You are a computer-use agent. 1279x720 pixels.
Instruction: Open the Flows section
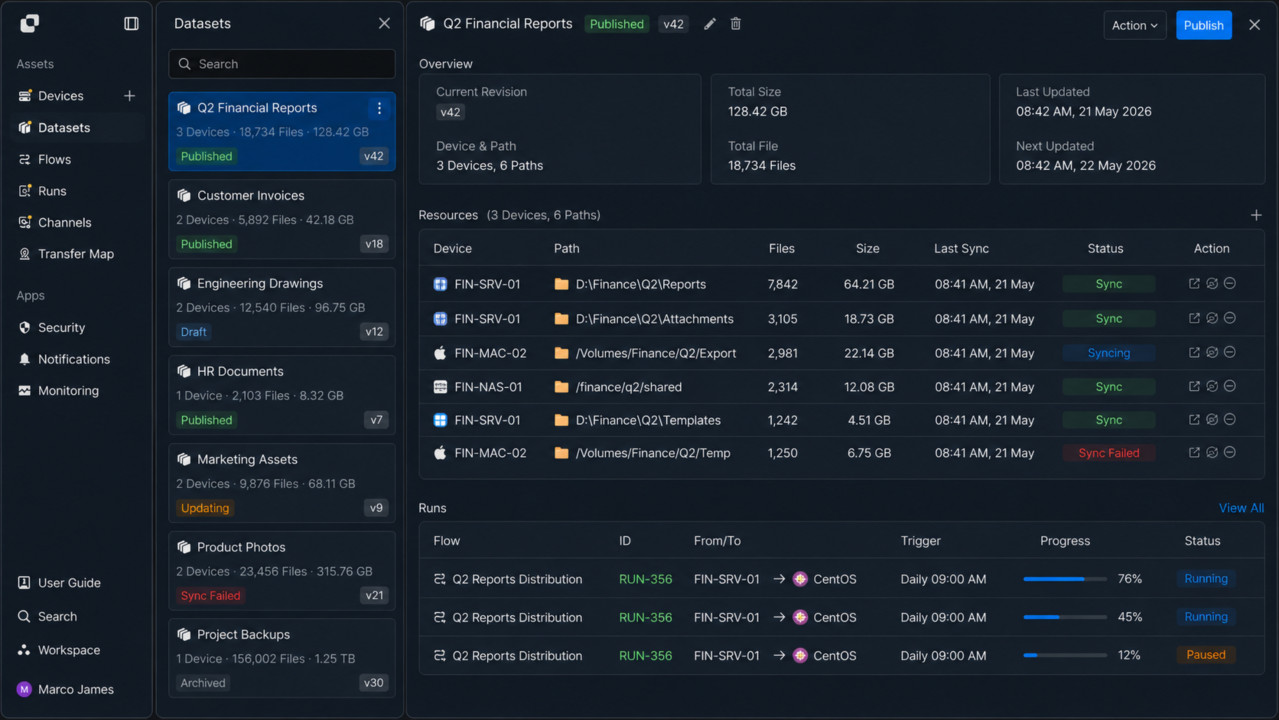[55, 159]
